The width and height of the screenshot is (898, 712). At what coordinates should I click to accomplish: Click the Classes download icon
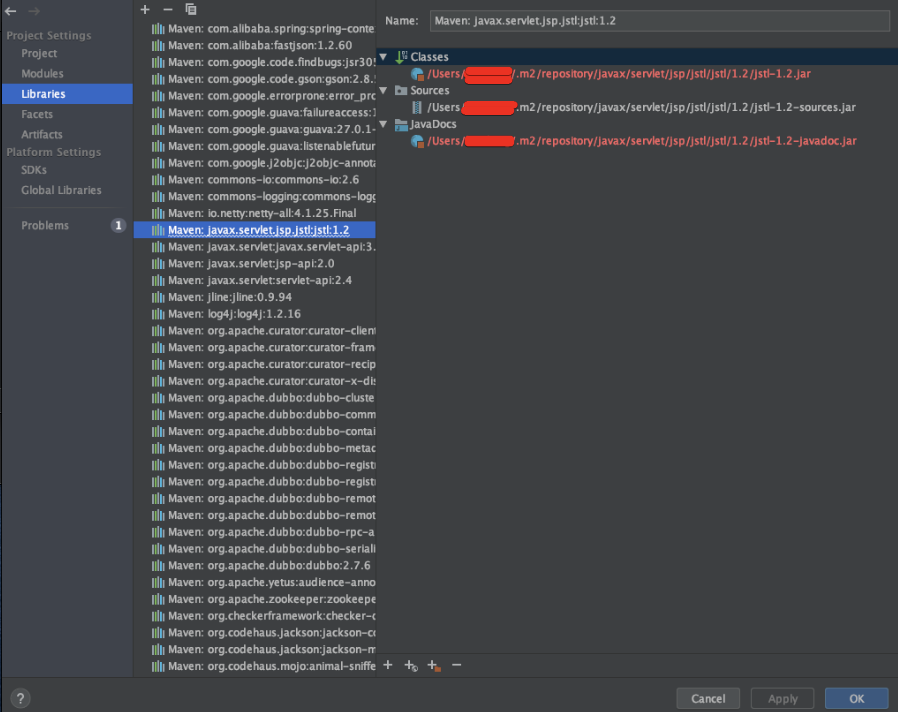click(401, 57)
